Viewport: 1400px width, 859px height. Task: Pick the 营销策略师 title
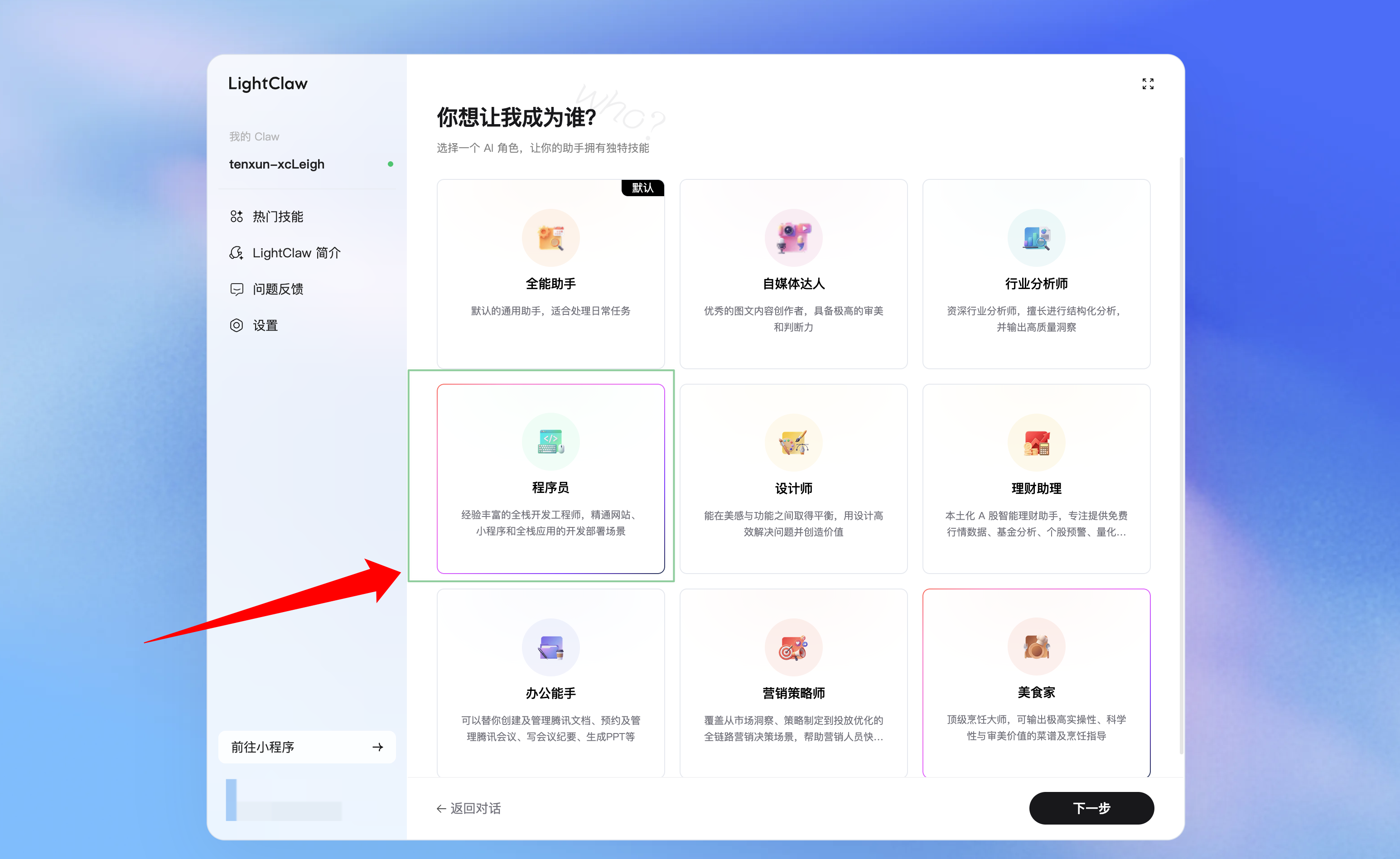pos(793,693)
